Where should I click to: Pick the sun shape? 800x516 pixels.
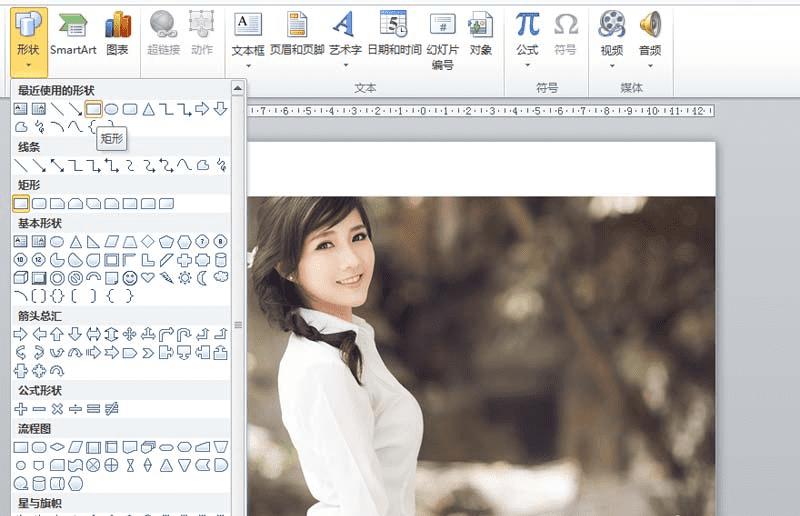[x=185, y=278]
